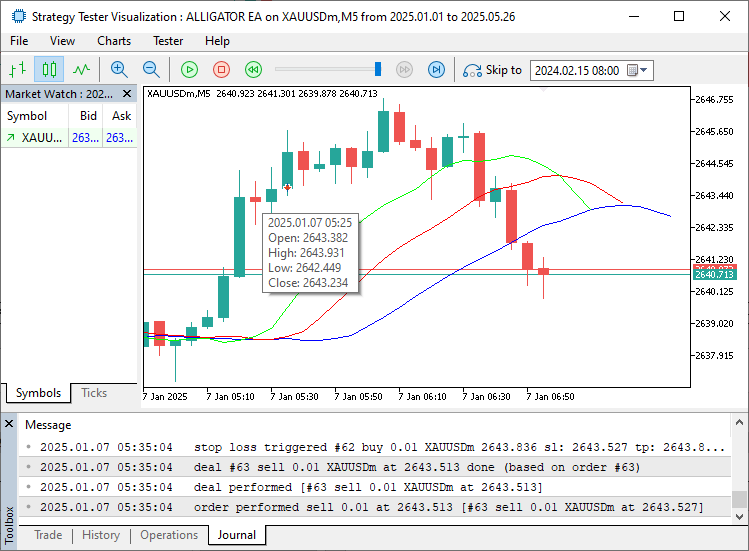Click the Skip to icon

pos(472,70)
